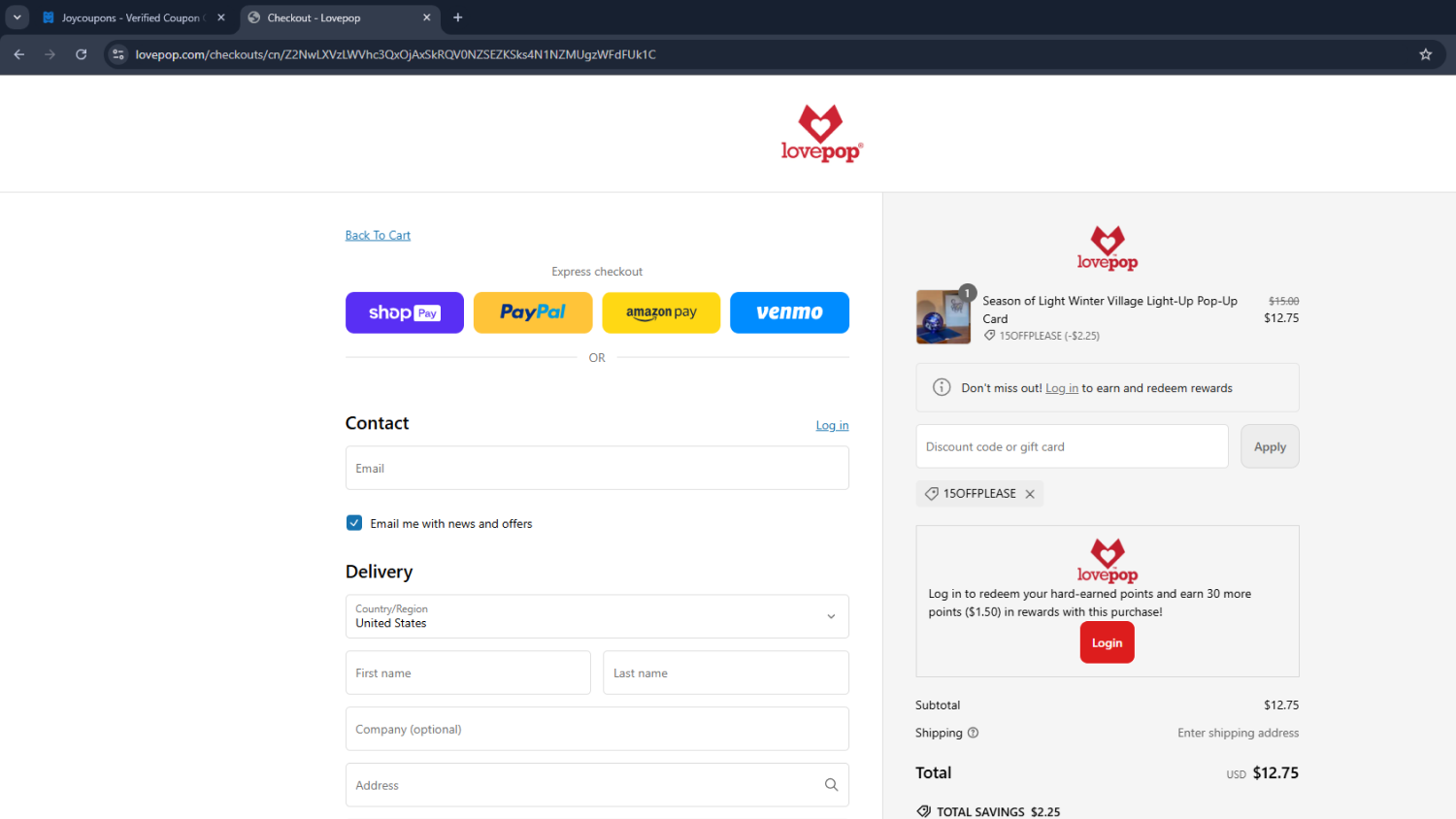
Task: Close the Checkout - Lovepop tab
Action: pyautogui.click(x=427, y=17)
